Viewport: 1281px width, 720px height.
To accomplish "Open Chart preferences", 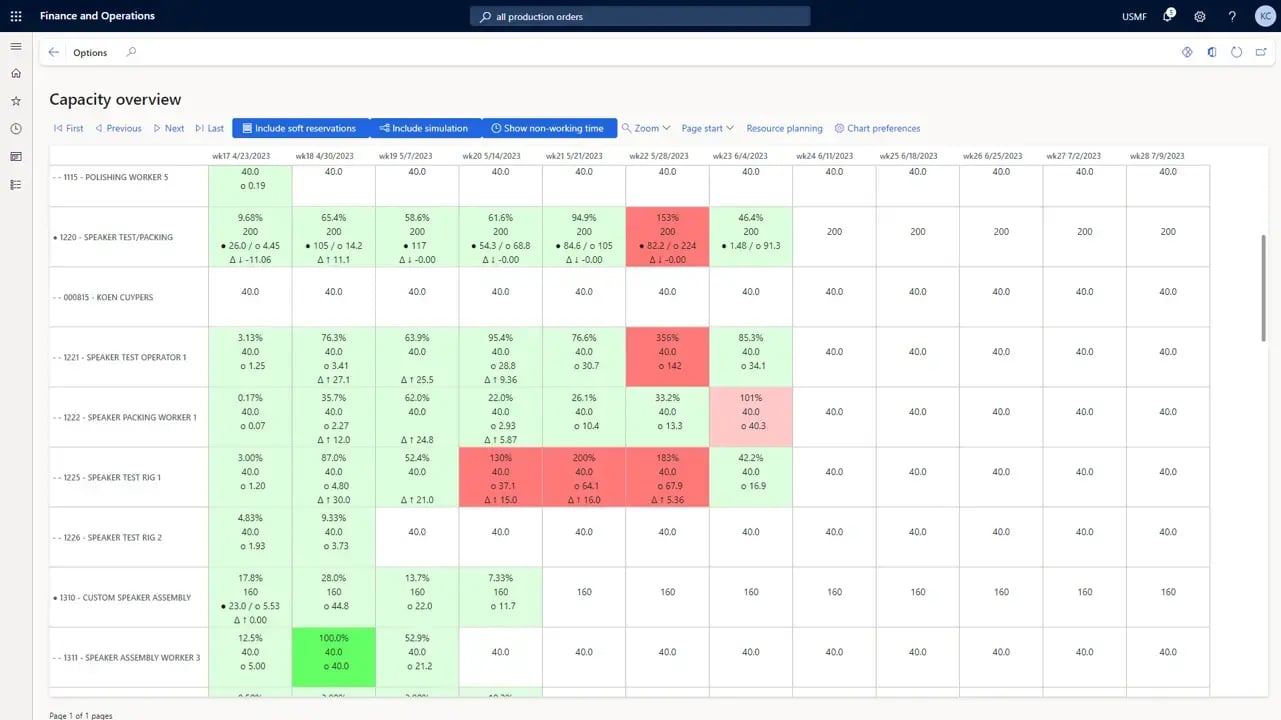I will click(877, 128).
